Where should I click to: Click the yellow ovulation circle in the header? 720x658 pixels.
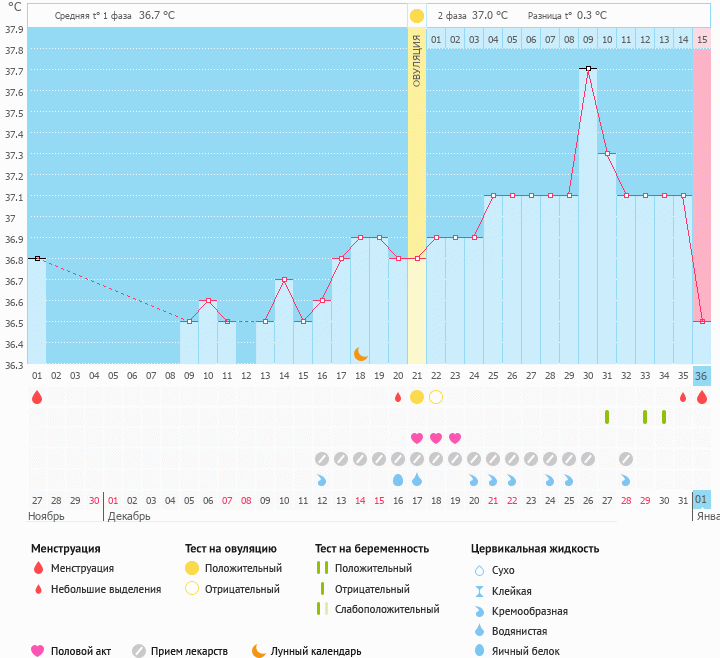click(417, 16)
